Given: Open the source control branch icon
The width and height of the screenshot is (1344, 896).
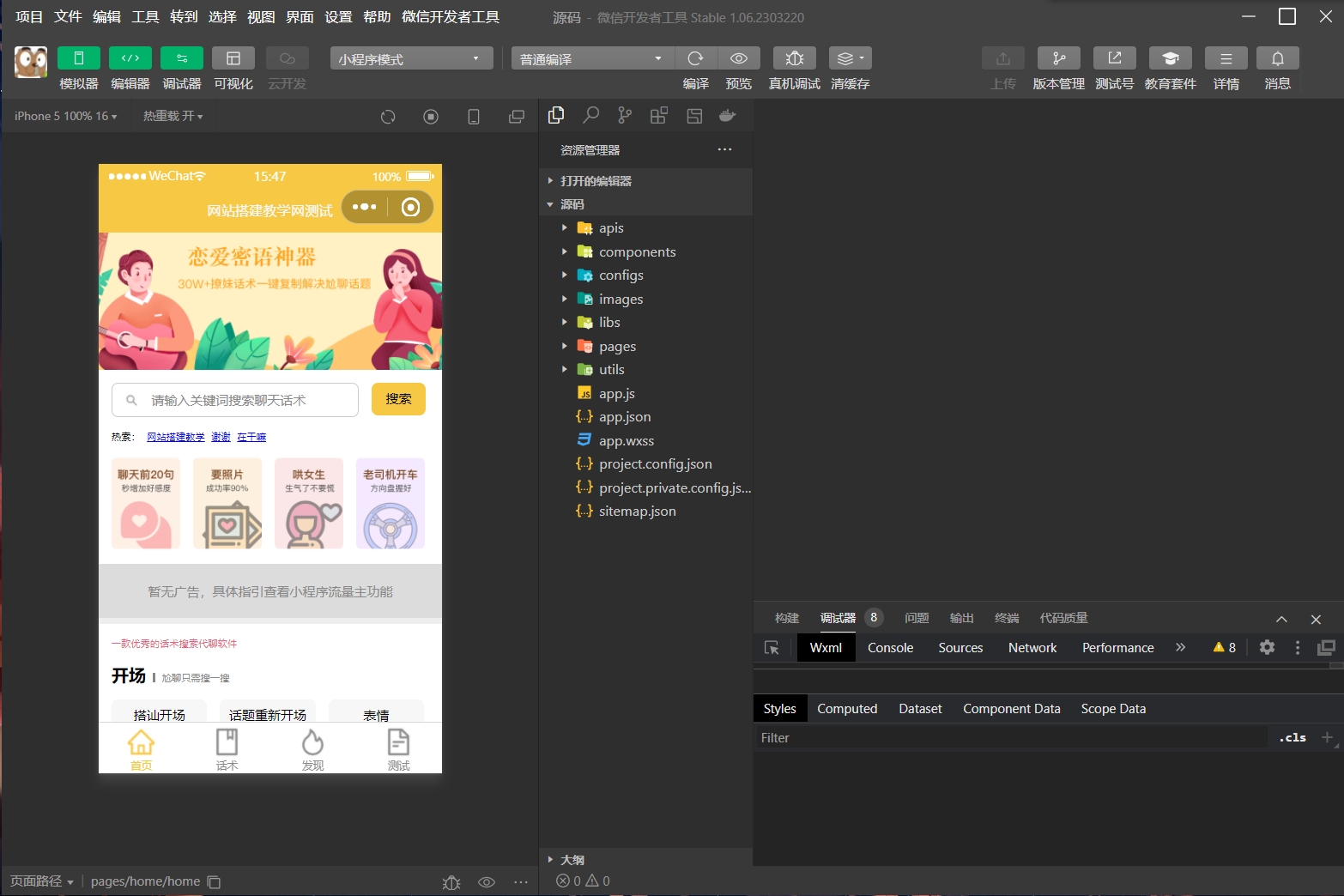Looking at the screenshot, I should 625,115.
